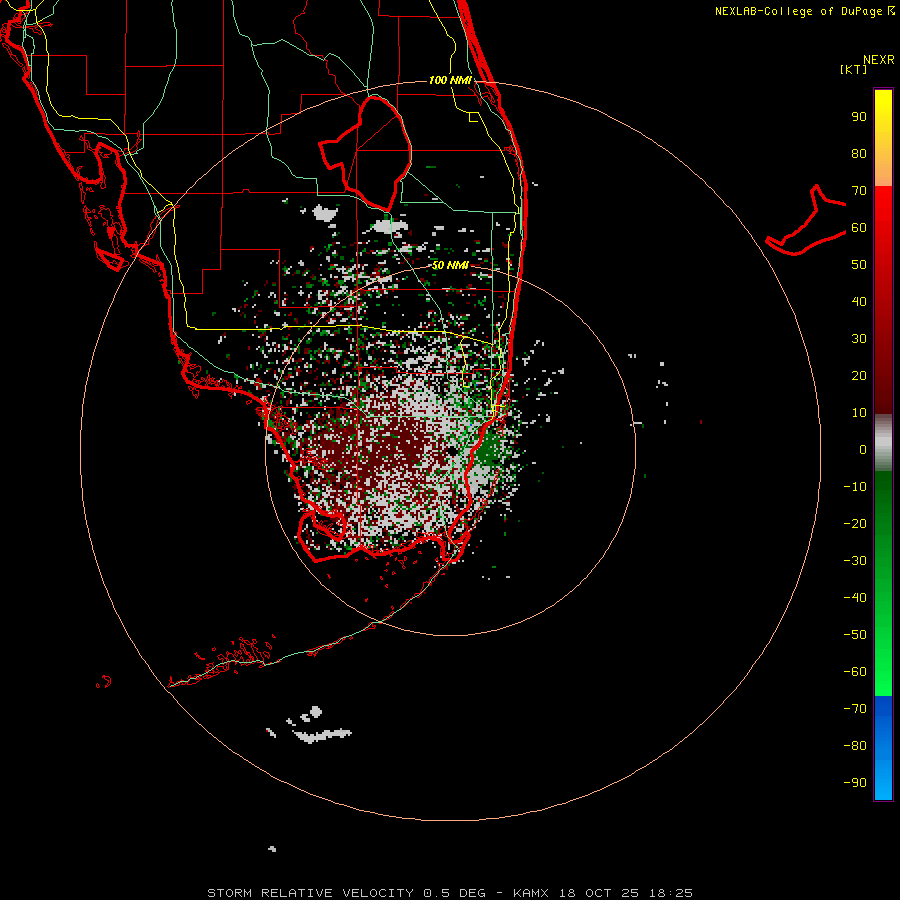Click the -70 velocity scale label
This screenshot has height=900, width=900.
[855, 709]
